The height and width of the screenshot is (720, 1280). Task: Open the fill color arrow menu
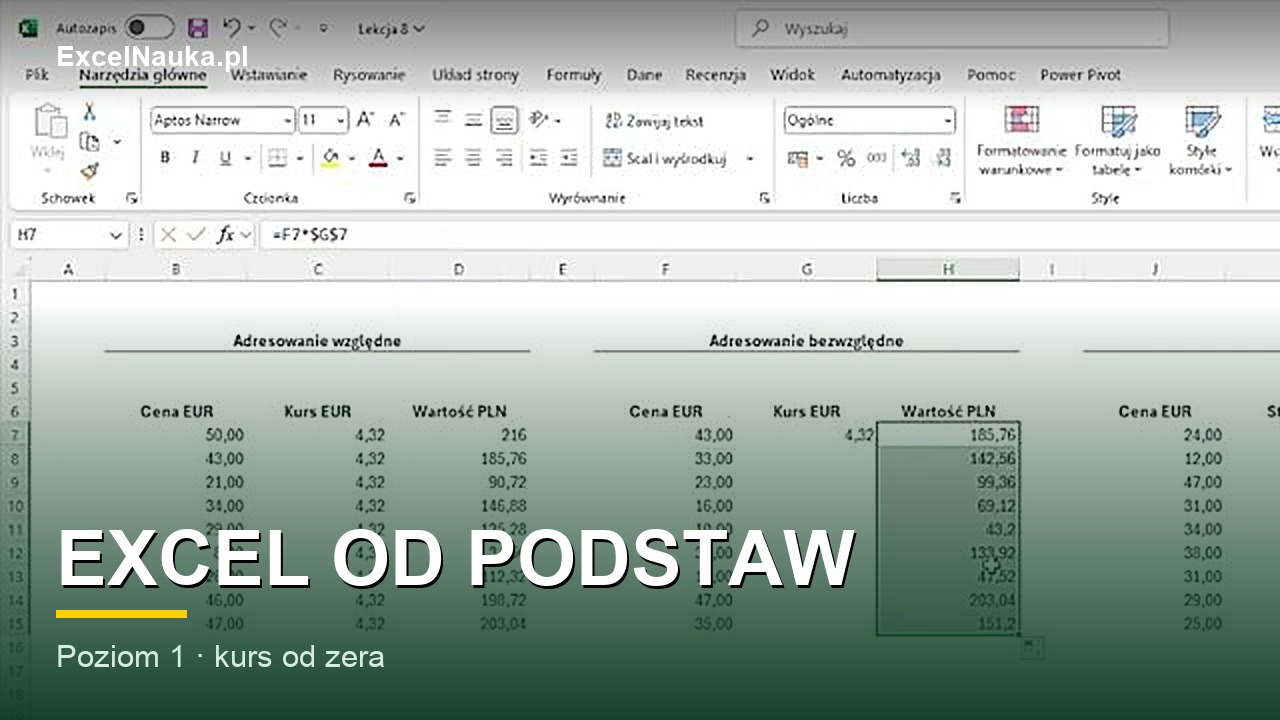[353, 158]
